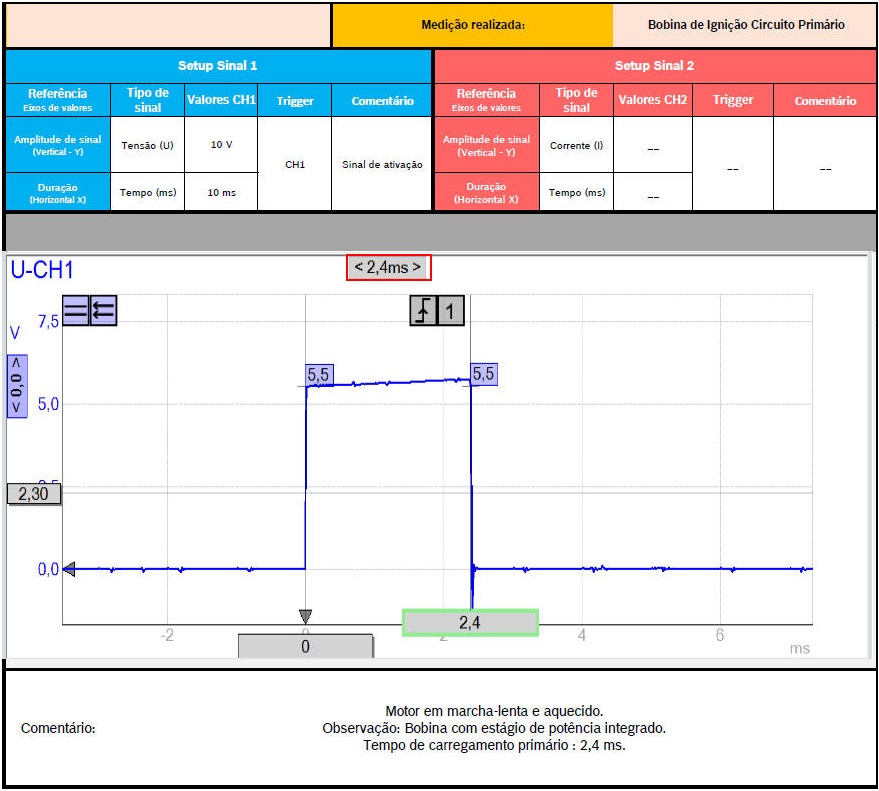This screenshot has height=791, width=879.
Task: Click the 2,30 voltage cursor label
Action: pyautogui.click(x=34, y=493)
